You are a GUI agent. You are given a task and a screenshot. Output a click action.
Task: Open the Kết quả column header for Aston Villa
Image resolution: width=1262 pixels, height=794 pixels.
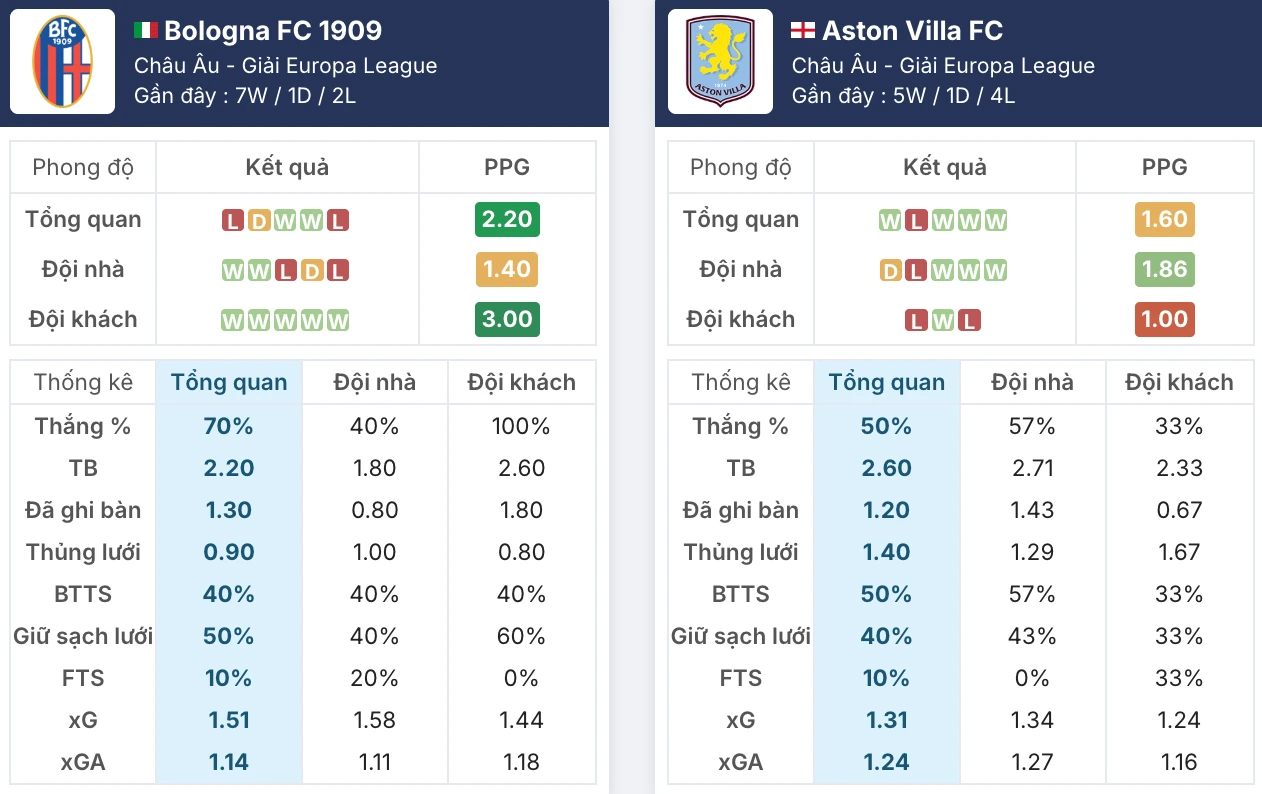(944, 167)
